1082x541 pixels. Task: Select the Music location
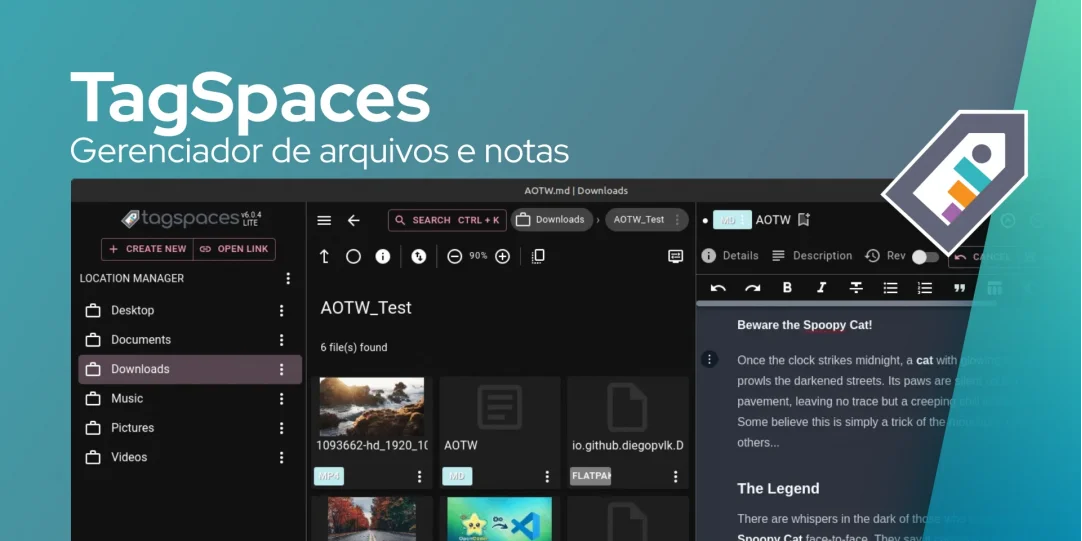(190, 399)
